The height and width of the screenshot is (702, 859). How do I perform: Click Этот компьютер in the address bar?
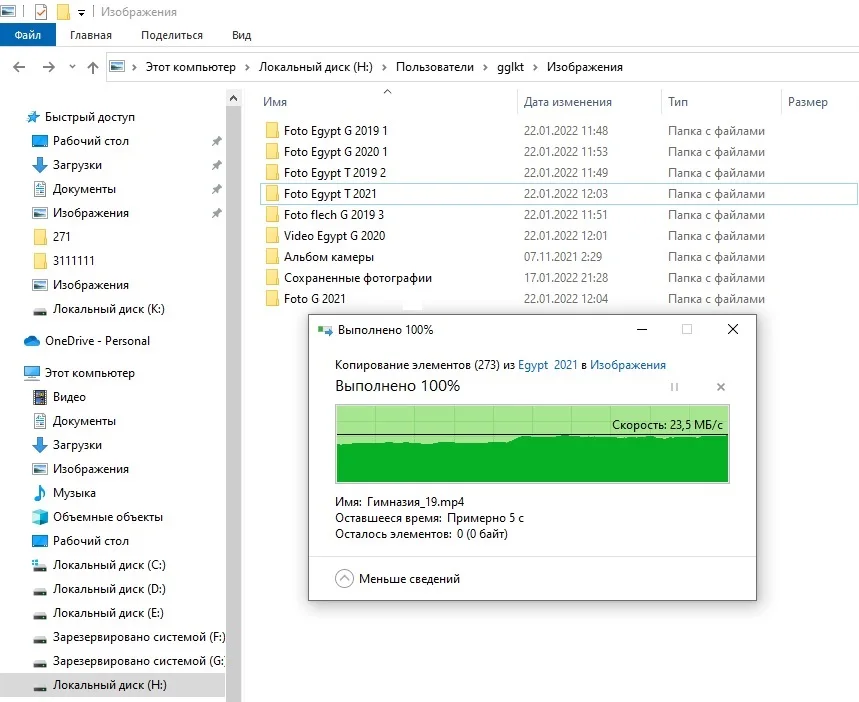point(191,67)
